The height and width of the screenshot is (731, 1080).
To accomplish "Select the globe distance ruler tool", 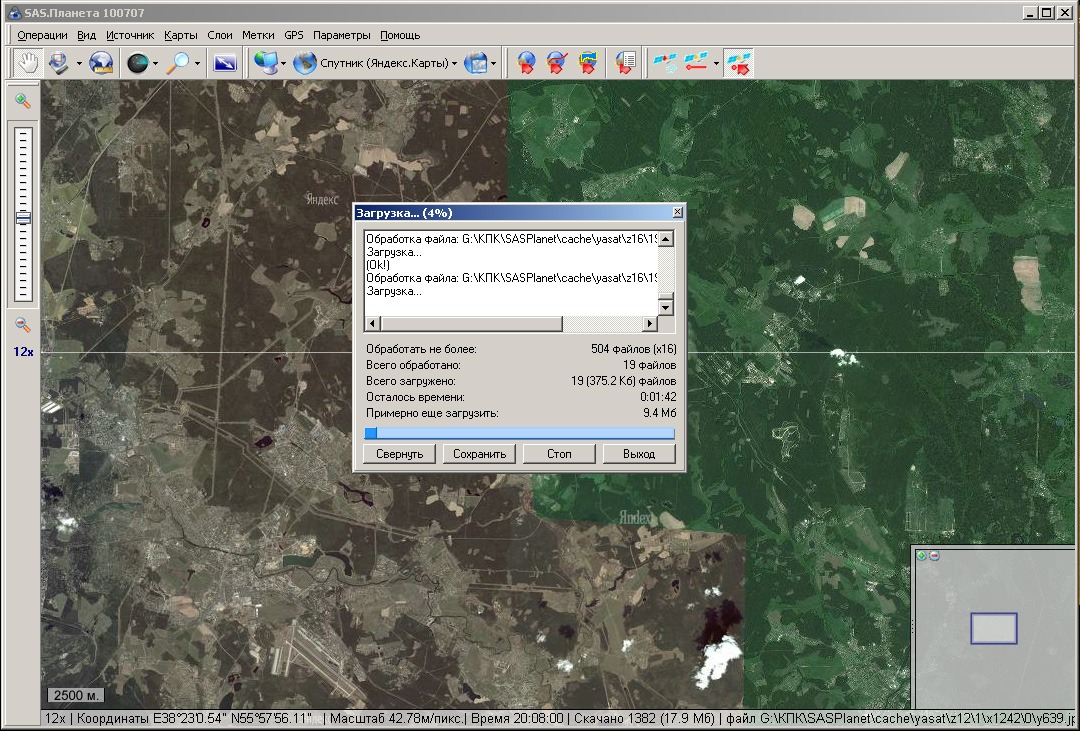I will coord(101,63).
